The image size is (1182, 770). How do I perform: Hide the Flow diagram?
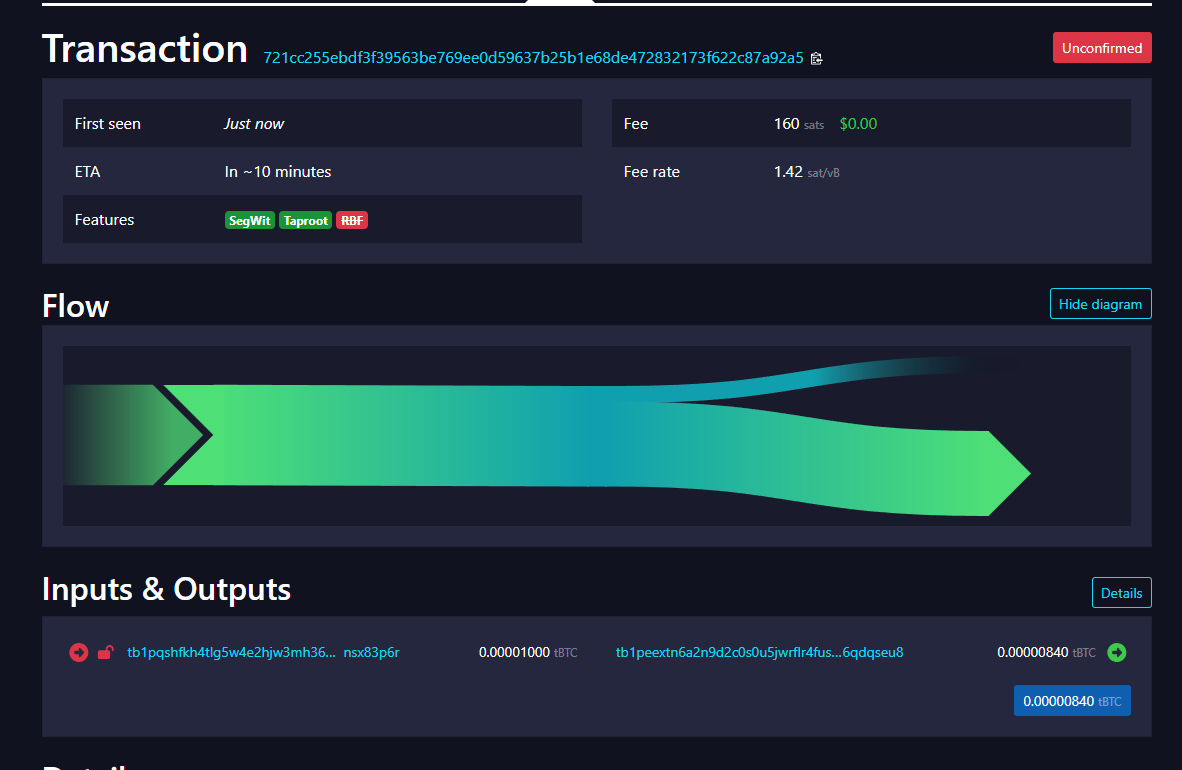(1100, 303)
